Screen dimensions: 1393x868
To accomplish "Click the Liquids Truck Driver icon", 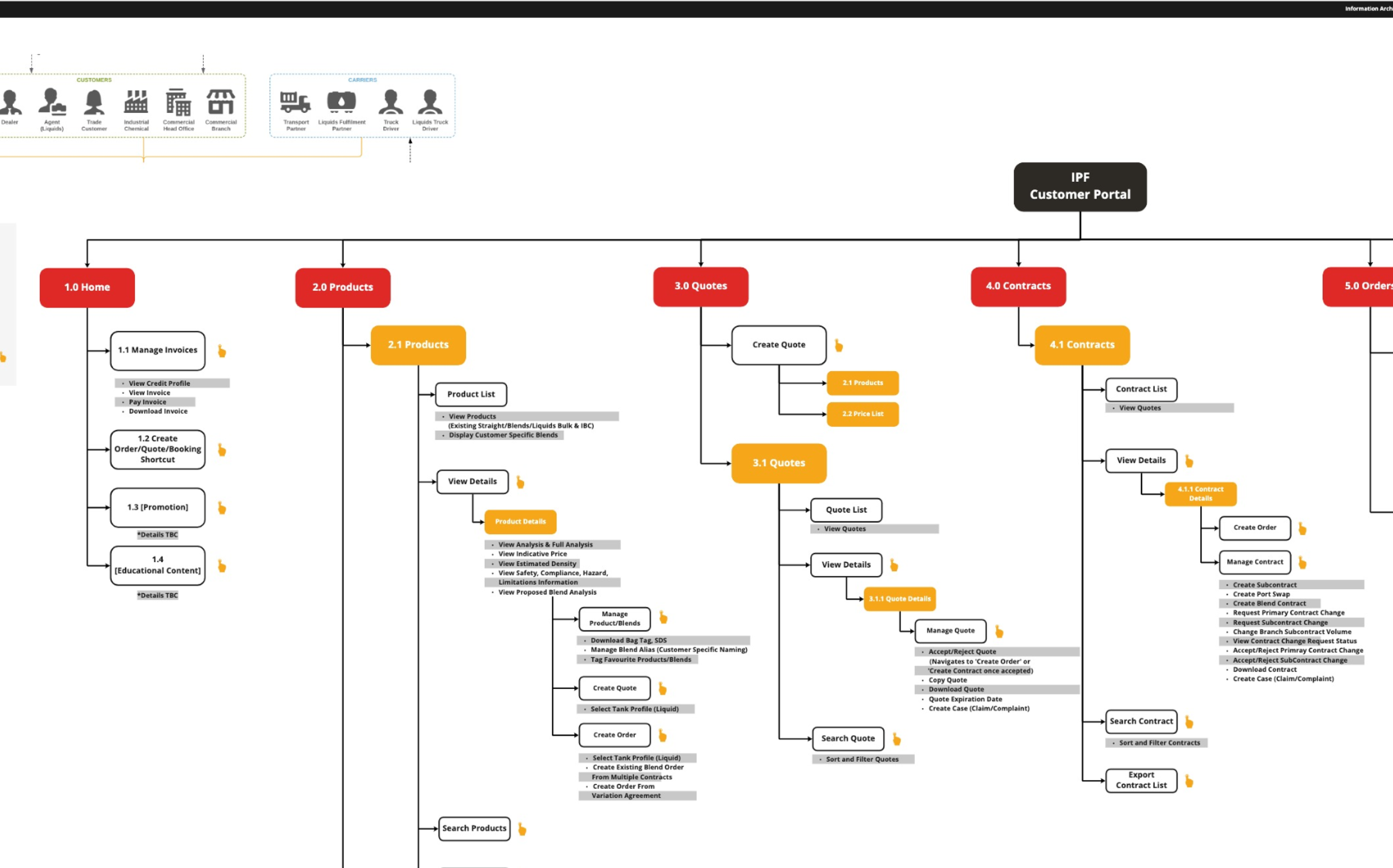I will click(x=430, y=102).
